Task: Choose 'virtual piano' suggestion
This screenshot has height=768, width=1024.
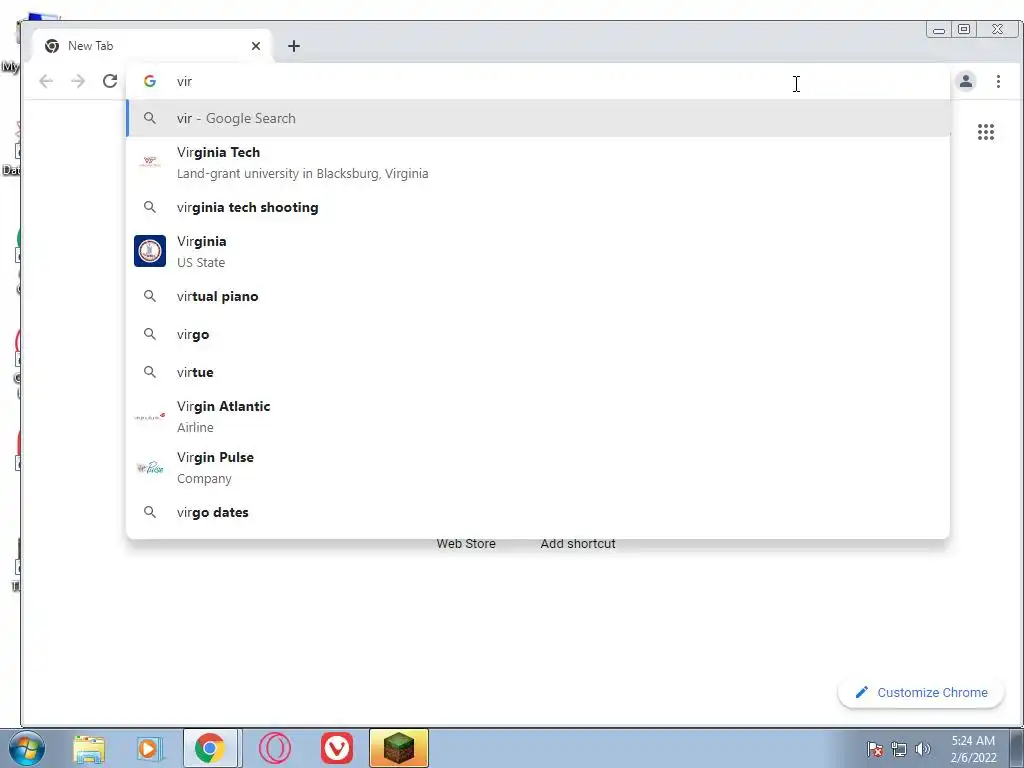Action: [538, 296]
